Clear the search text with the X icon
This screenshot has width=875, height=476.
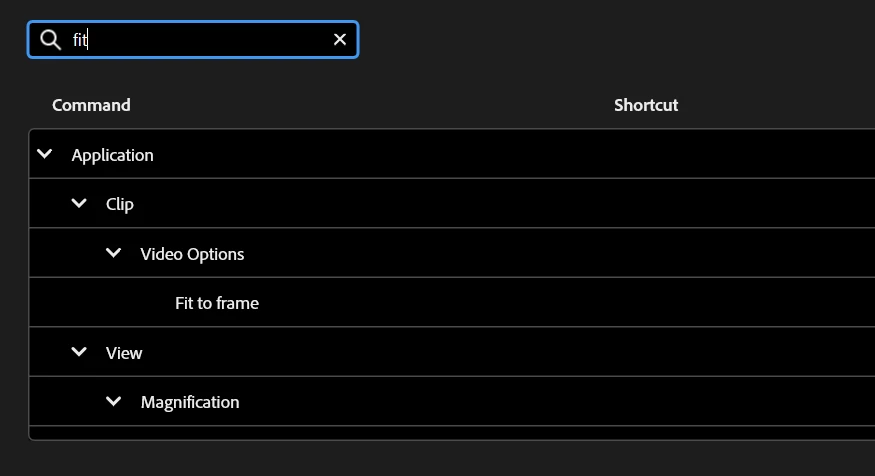339,40
